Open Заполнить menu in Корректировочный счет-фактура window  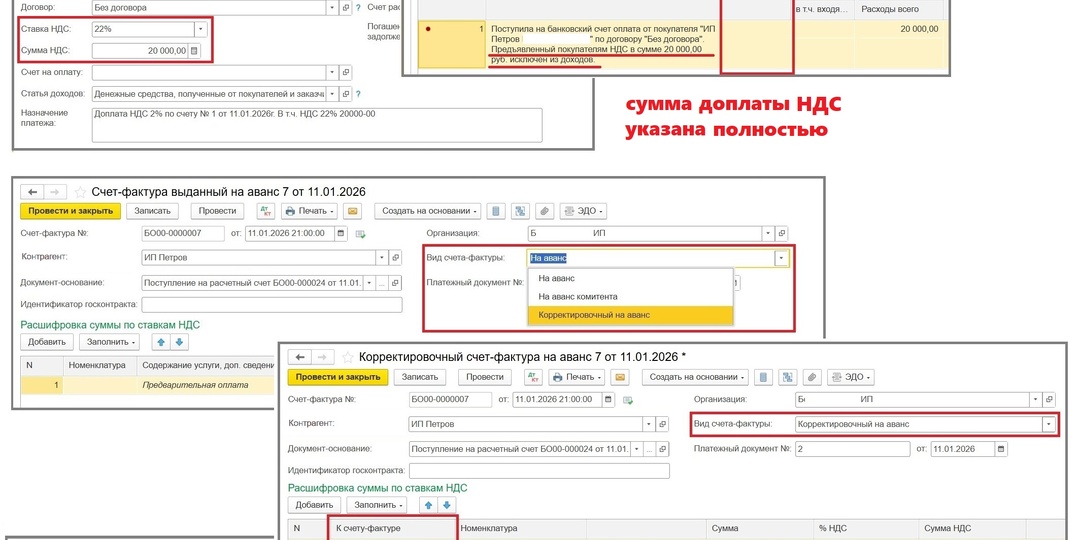[377, 505]
